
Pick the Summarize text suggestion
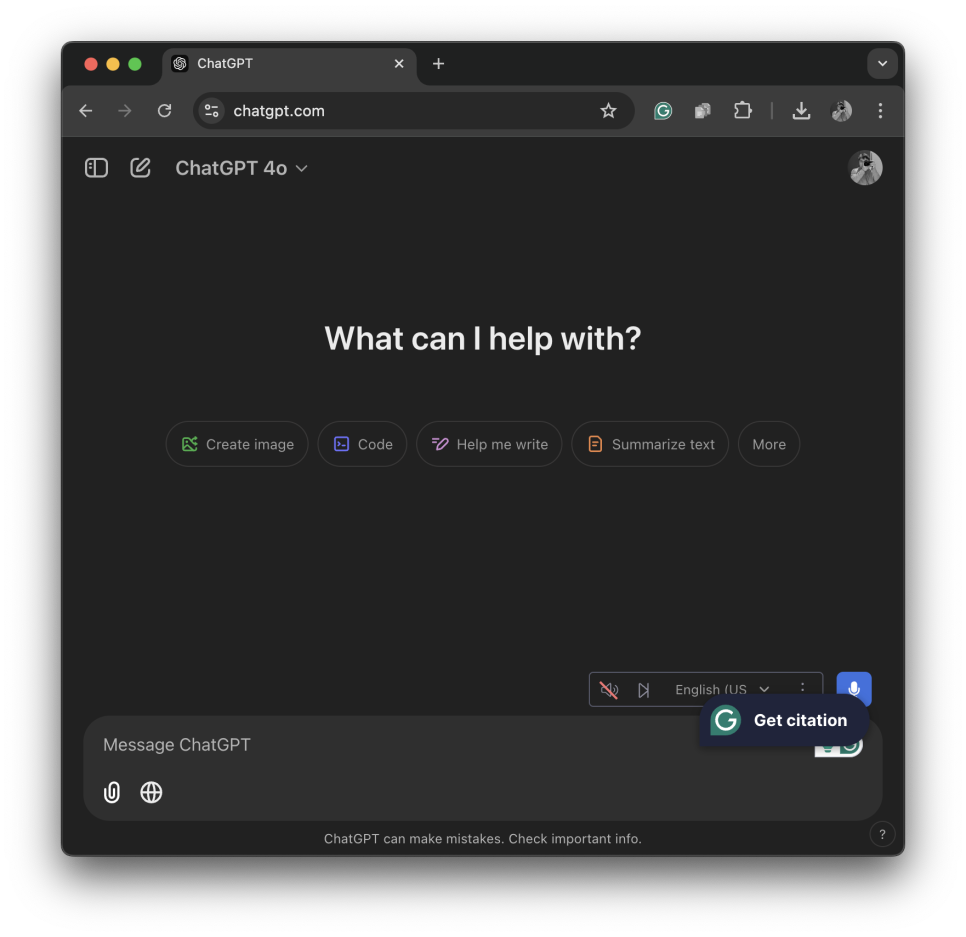click(x=650, y=444)
